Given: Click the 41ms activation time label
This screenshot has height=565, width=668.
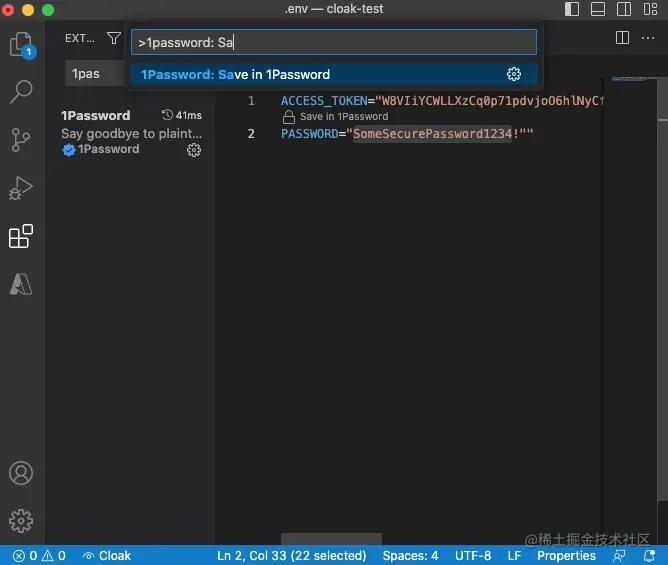Looking at the screenshot, I should [182, 115].
